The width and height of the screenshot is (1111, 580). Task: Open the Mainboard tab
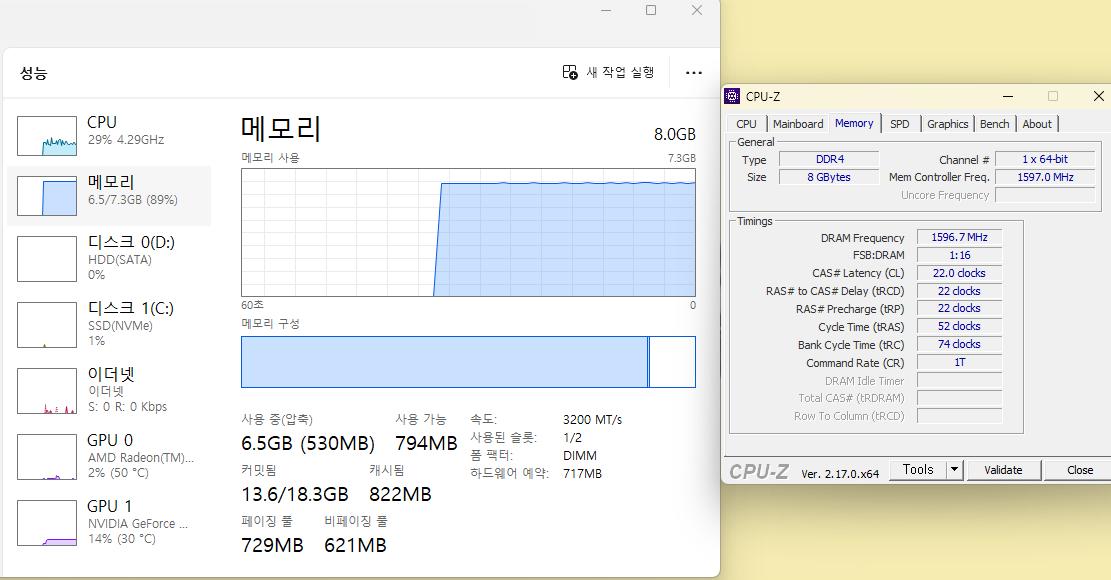pyautogui.click(x=798, y=124)
